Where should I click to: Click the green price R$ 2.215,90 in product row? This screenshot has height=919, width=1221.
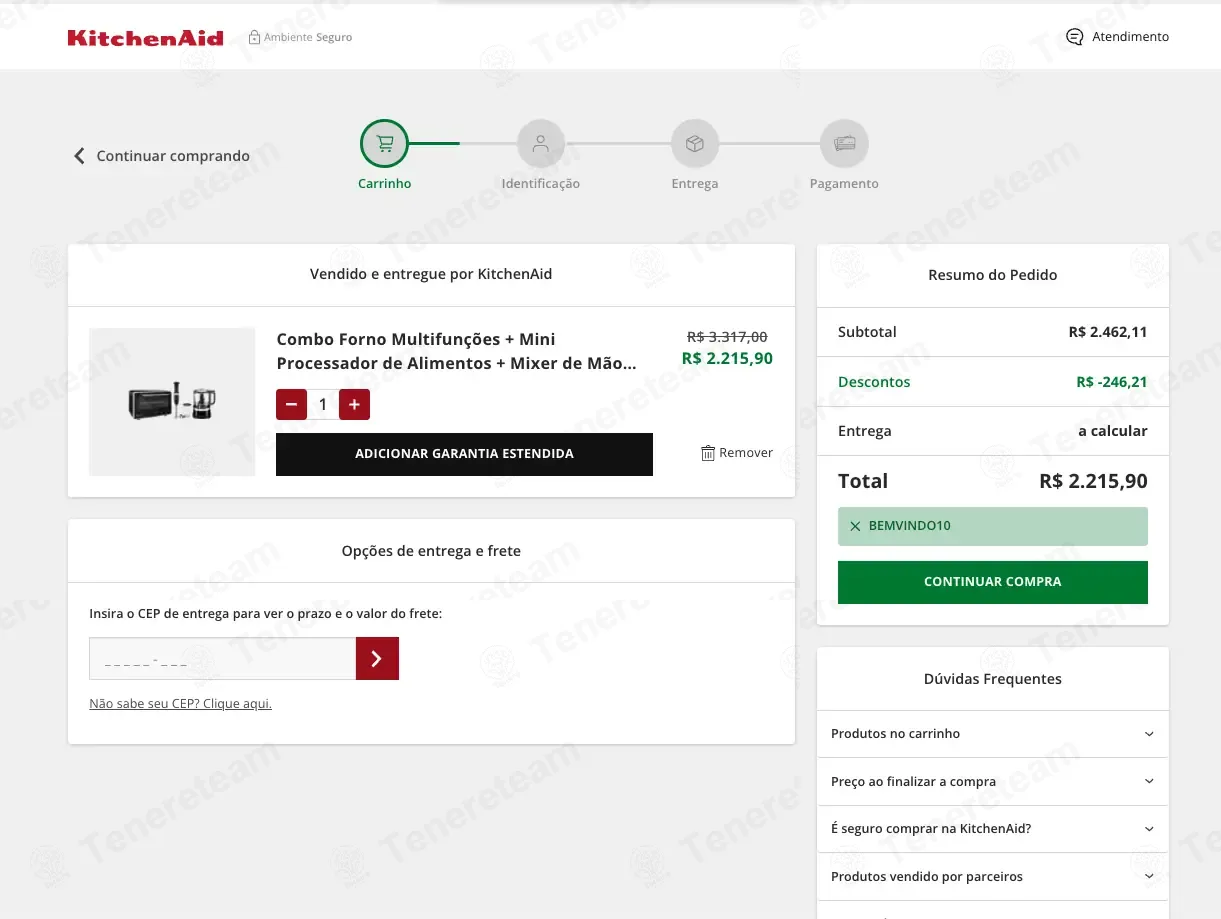pyautogui.click(x=727, y=359)
